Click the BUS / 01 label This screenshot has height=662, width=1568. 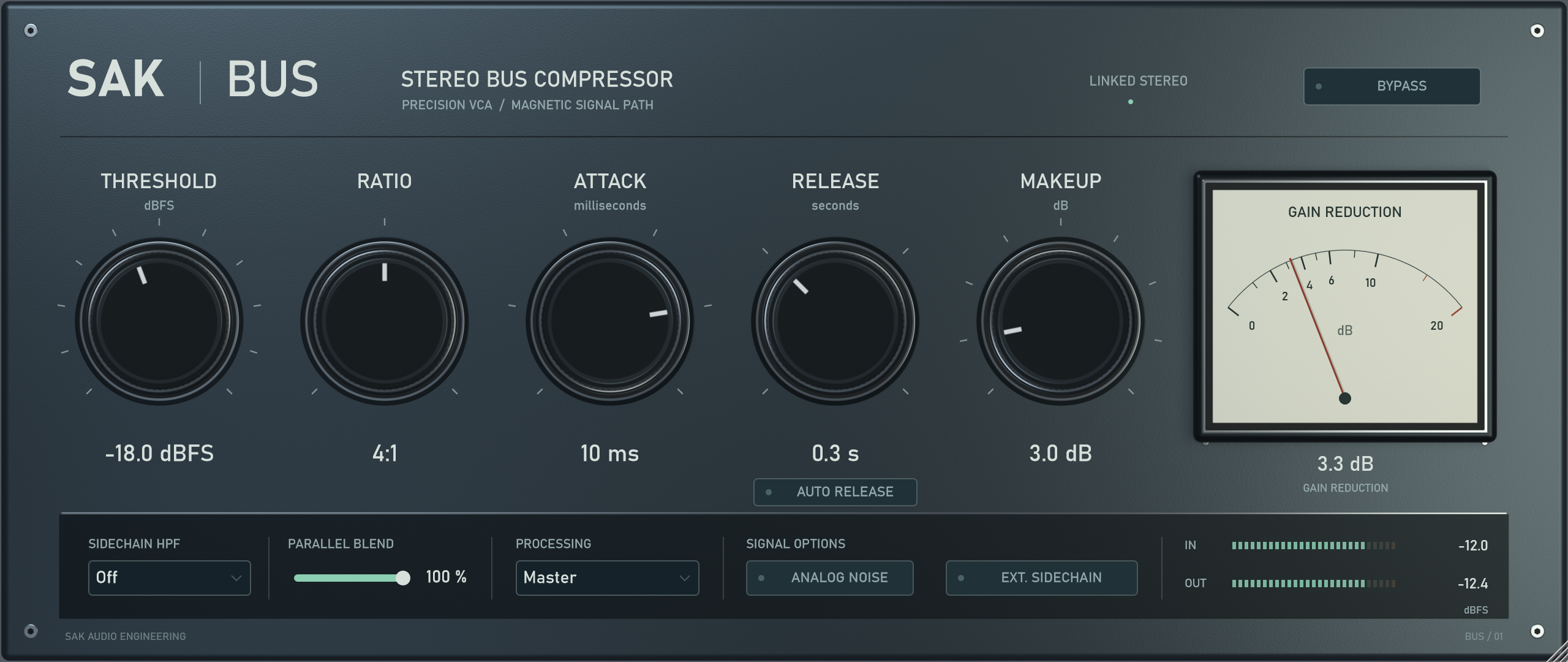coord(1483,636)
